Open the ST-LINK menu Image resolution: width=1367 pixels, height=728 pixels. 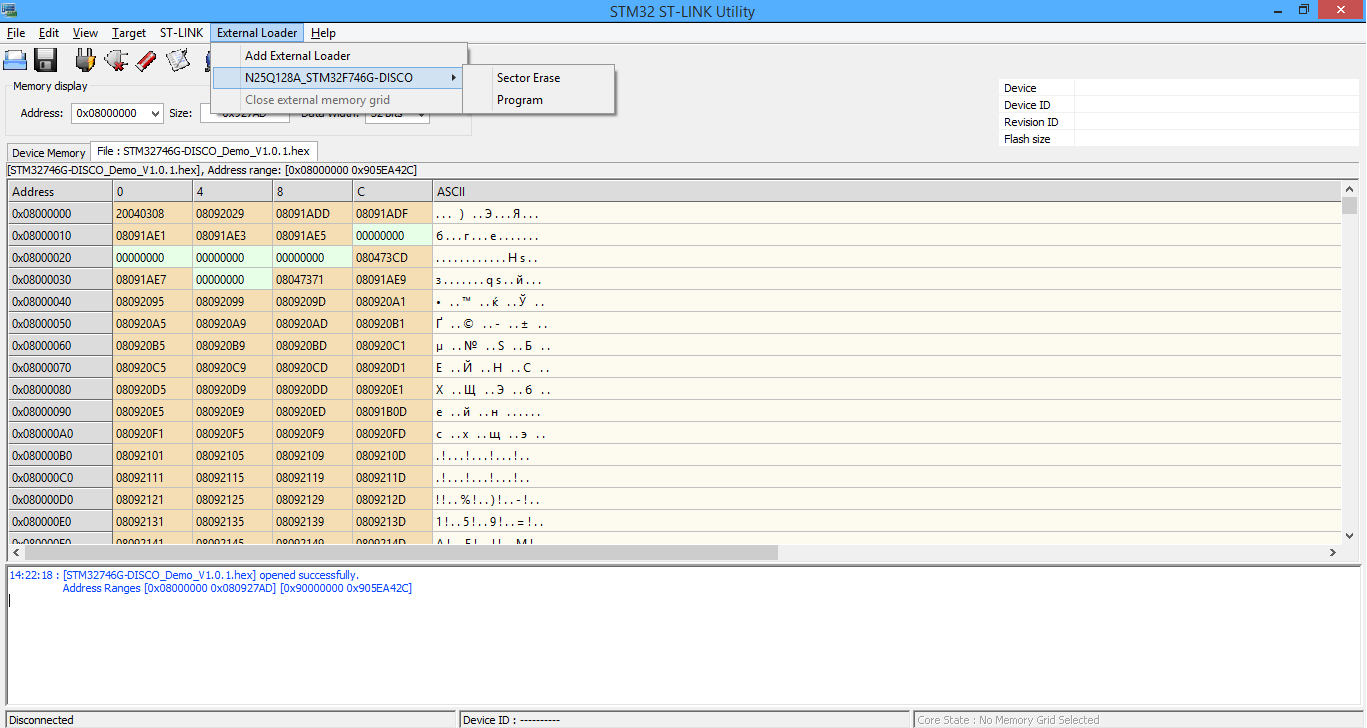[181, 33]
